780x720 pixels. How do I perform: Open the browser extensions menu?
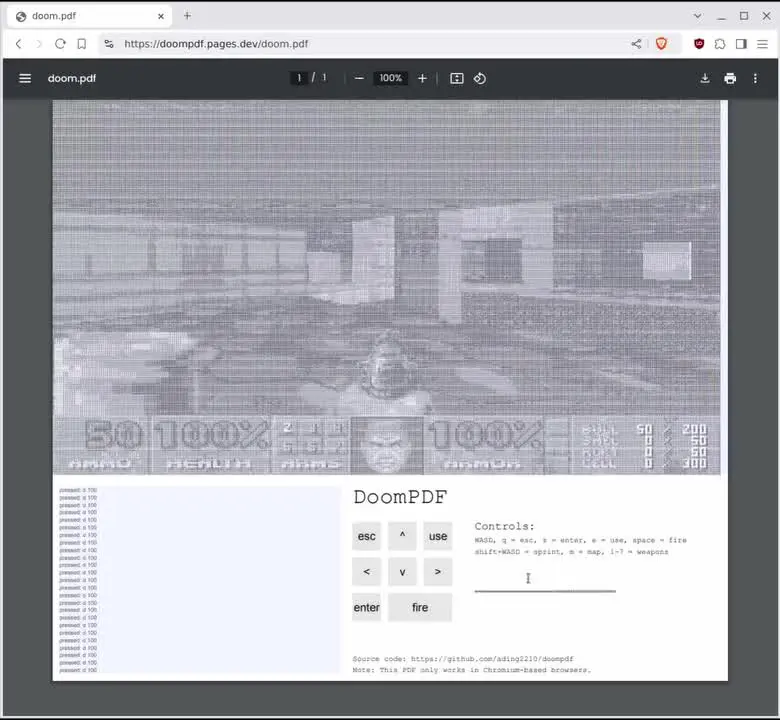point(720,44)
